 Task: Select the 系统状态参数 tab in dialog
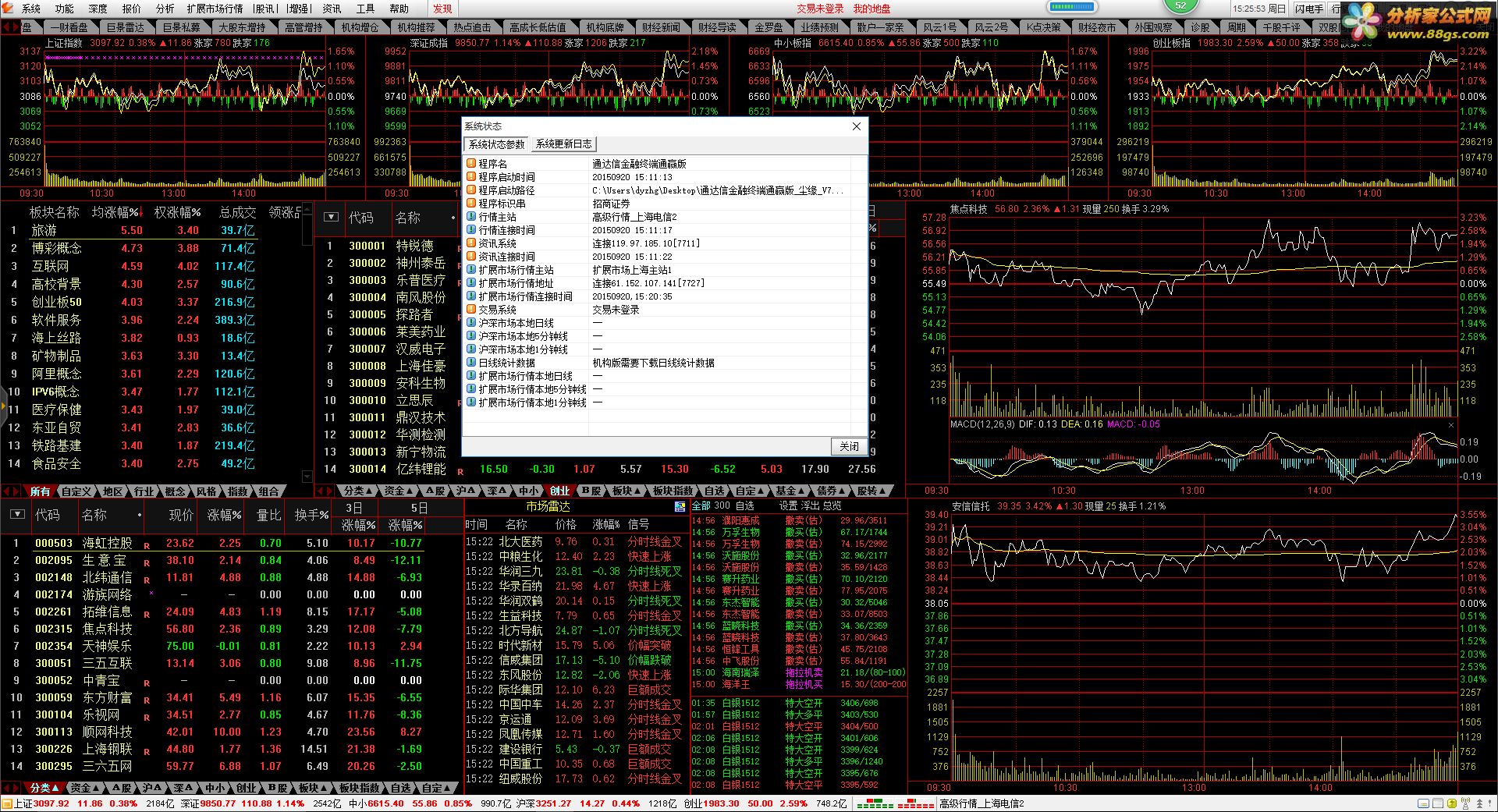coord(497,144)
